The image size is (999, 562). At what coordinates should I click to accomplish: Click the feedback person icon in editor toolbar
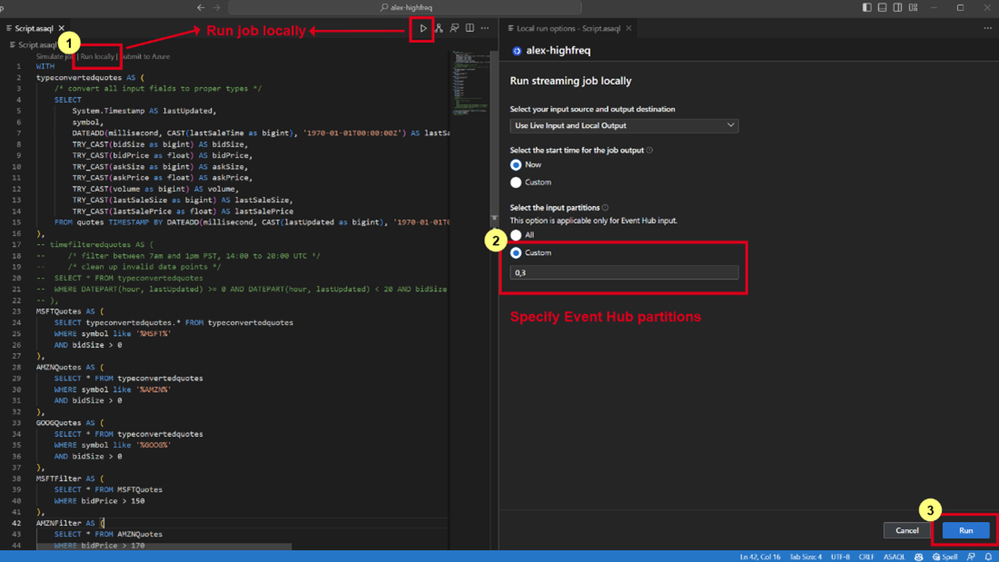pos(454,28)
